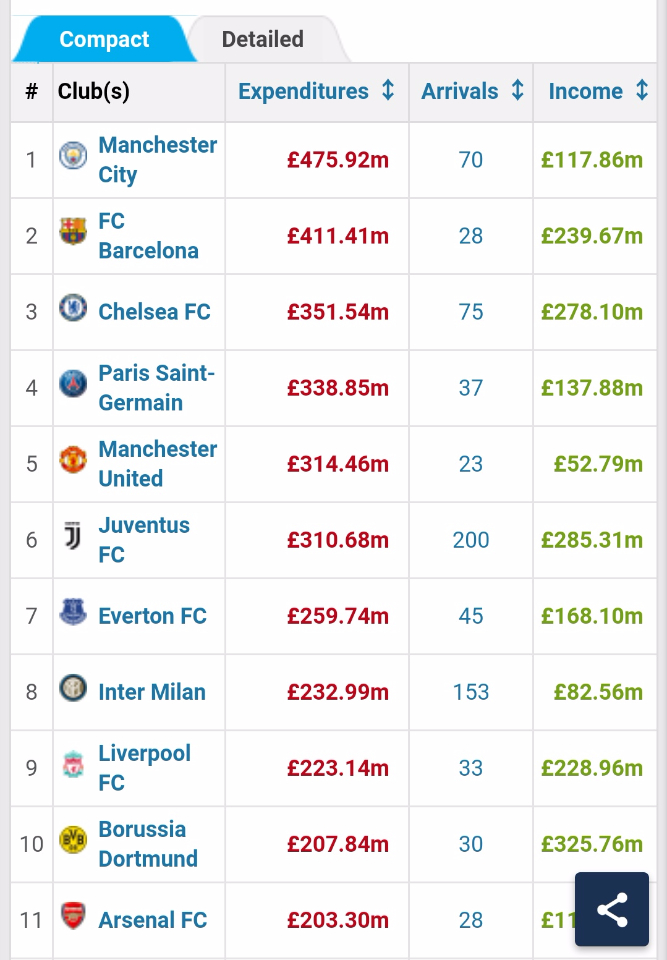This screenshot has height=960, width=667.
Task: Click the Chelsea FC crest icon
Action: (73, 309)
